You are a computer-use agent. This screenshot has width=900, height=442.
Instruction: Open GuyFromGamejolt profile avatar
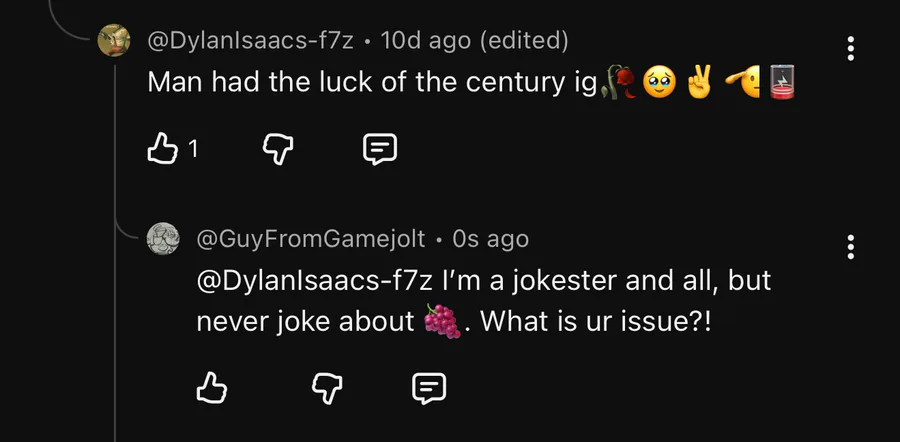pos(163,239)
